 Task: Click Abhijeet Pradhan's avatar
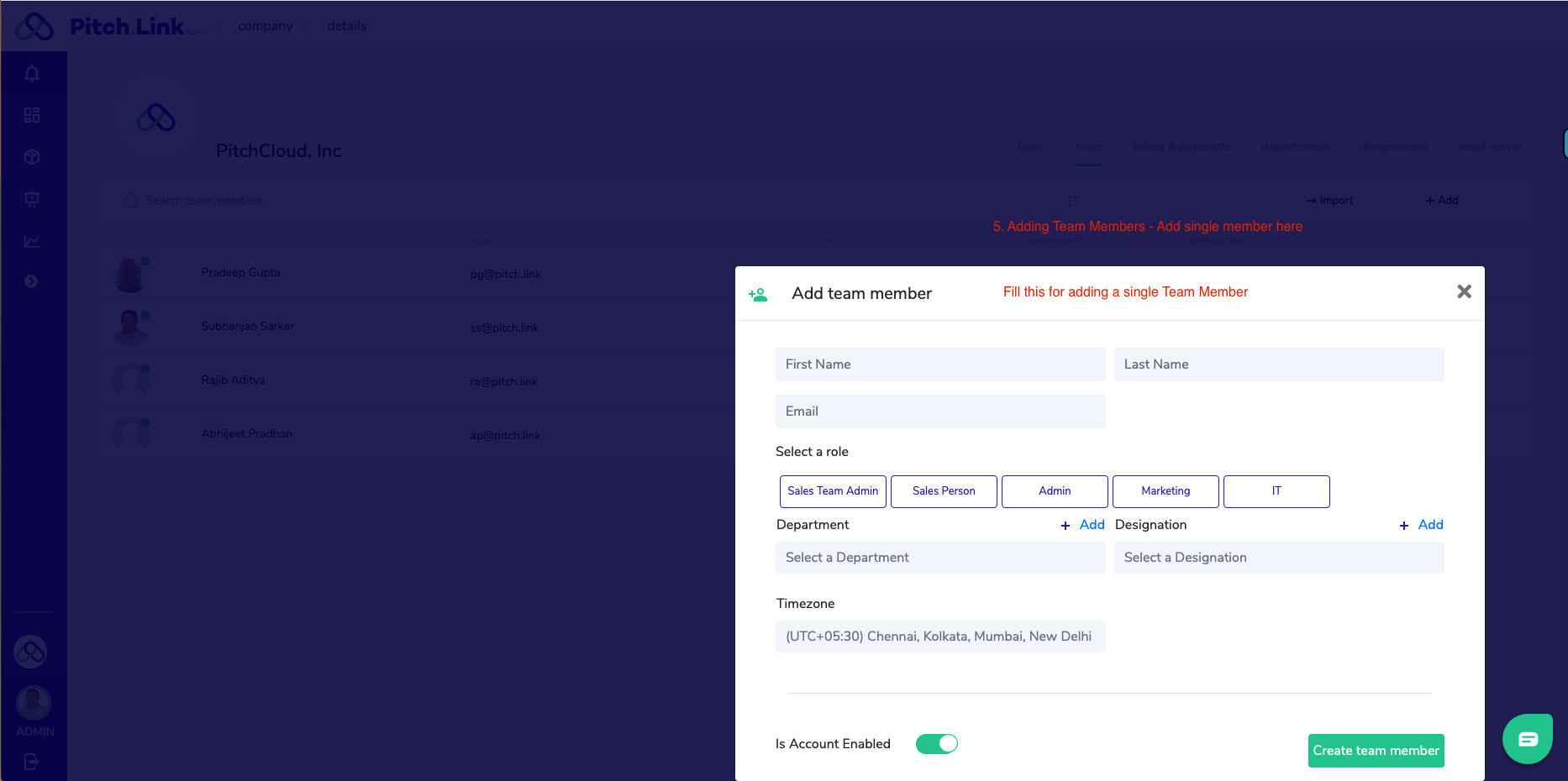pos(130,435)
